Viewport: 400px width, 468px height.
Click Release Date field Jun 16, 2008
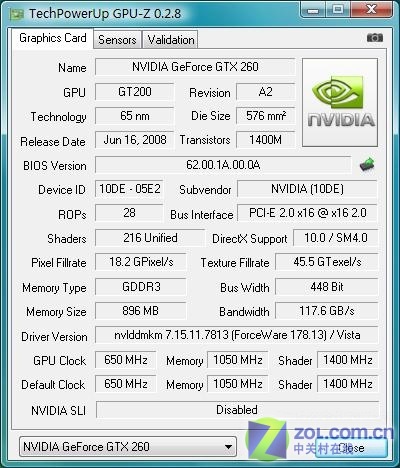[x=134, y=140]
